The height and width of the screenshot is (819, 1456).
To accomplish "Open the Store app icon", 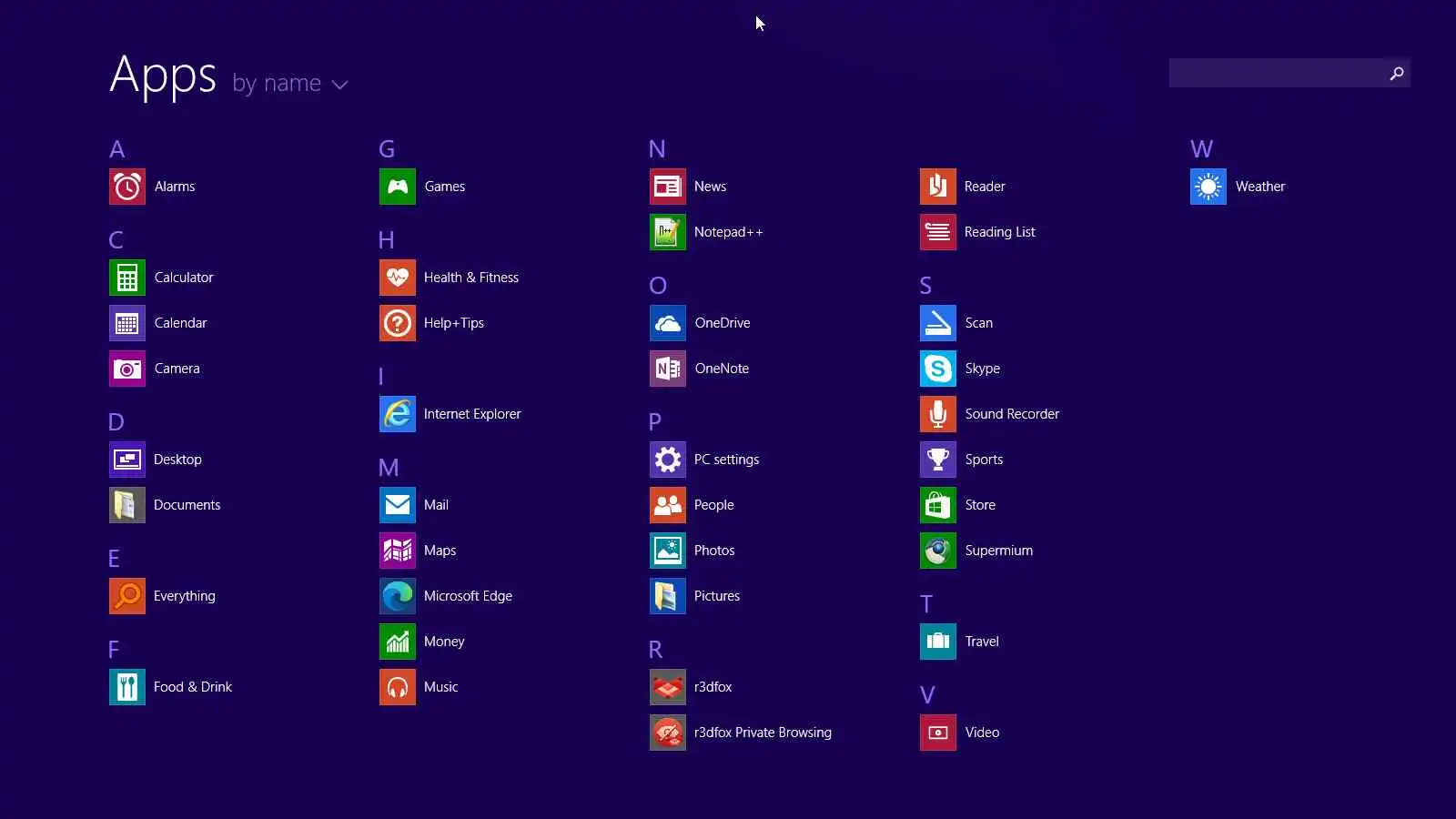I will pyautogui.click(x=938, y=505).
